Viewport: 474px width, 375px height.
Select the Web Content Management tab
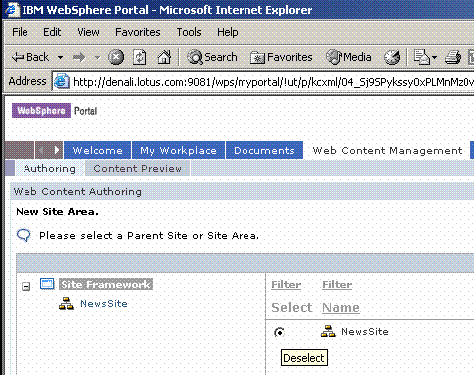(x=387, y=150)
